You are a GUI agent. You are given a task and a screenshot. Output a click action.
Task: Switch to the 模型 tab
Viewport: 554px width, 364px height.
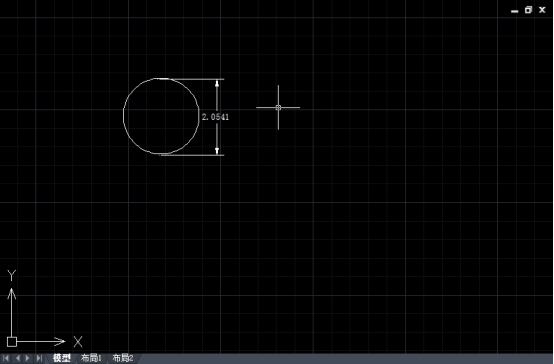pyautogui.click(x=62, y=358)
